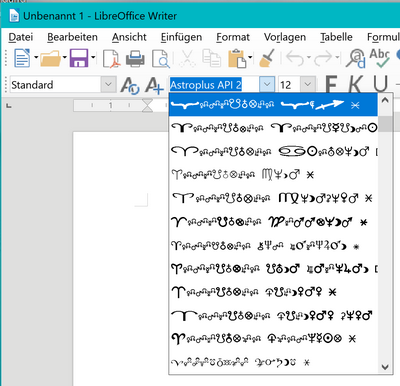Click the Standard paragraph style field
This screenshot has height=386, width=400.
55,85
